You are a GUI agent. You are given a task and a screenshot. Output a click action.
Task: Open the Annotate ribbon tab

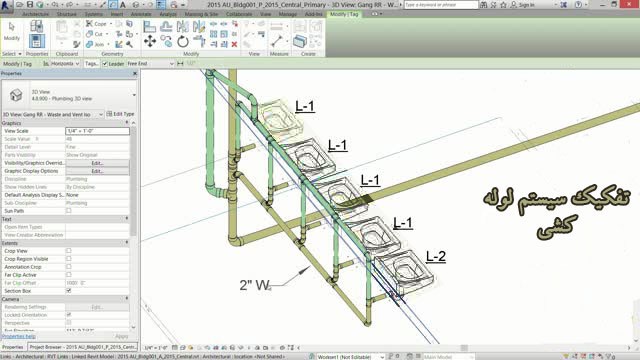pyautogui.click(x=141, y=14)
